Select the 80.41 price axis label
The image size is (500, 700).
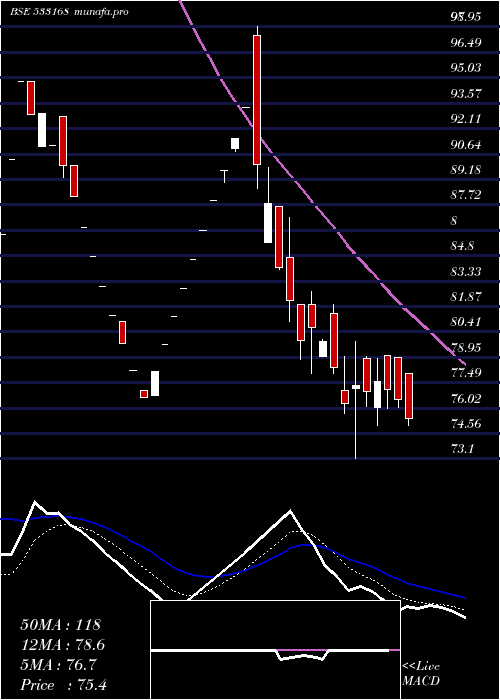coord(466,322)
